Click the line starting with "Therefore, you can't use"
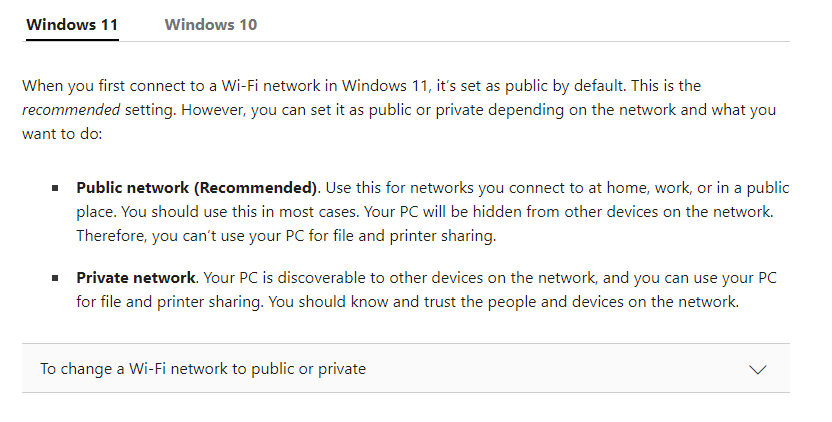The image size is (832, 422). (x=286, y=235)
